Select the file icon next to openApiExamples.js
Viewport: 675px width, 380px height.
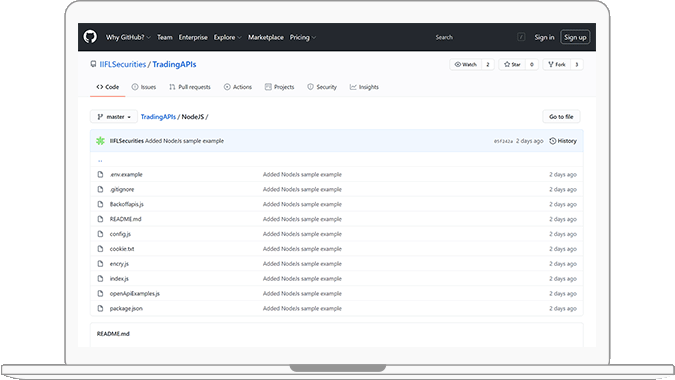(x=100, y=293)
